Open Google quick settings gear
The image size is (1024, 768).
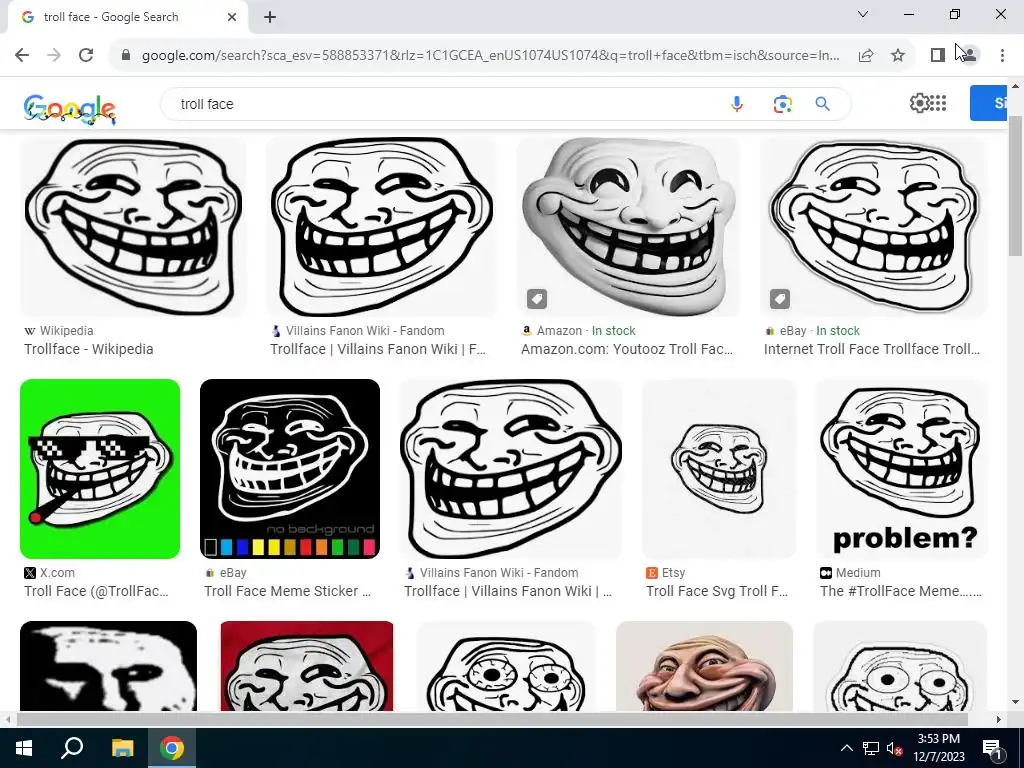pyautogui.click(x=919, y=103)
